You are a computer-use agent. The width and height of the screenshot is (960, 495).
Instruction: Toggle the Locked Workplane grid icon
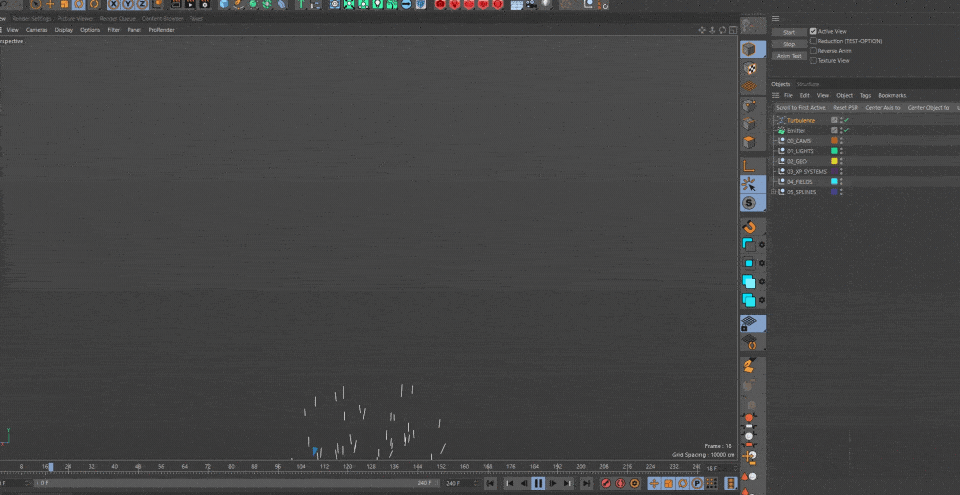point(749,323)
